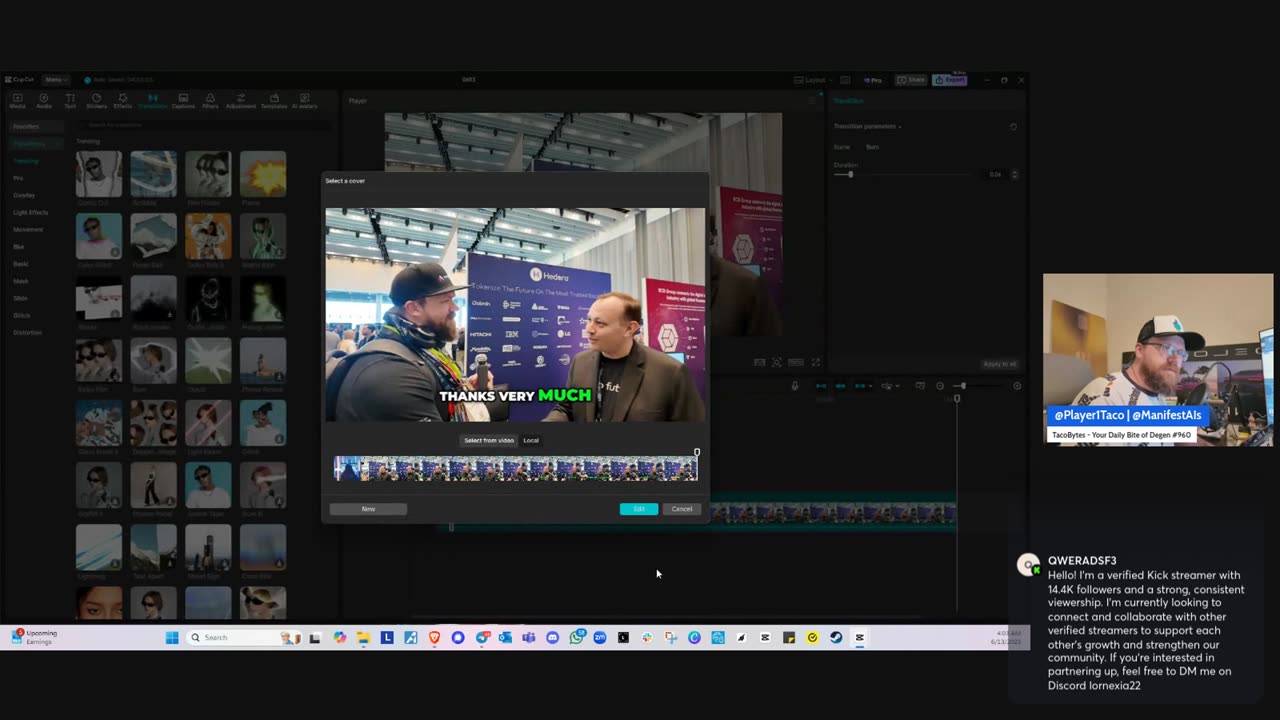Select the Basic transitions category
The image size is (1280, 720).
(21, 264)
